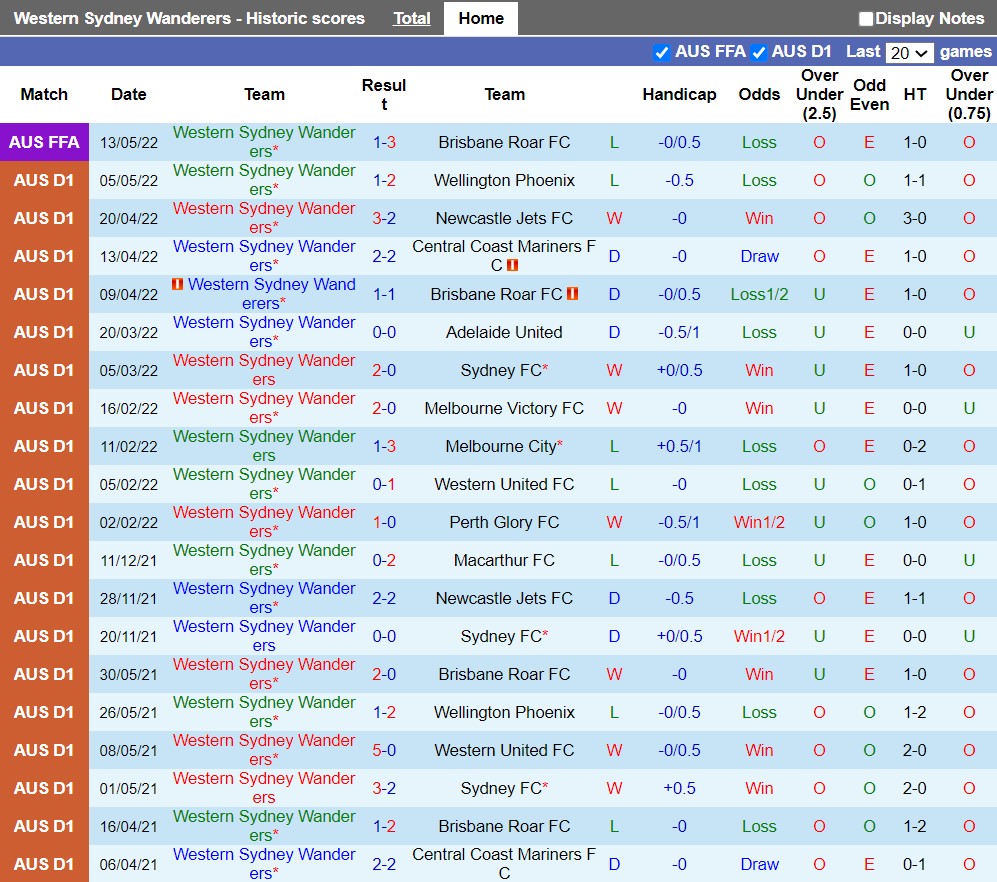997x882 pixels.
Task: Open the Wellington Phoenix link on 05/05/22
Action: pyautogui.click(x=504, y=180)
